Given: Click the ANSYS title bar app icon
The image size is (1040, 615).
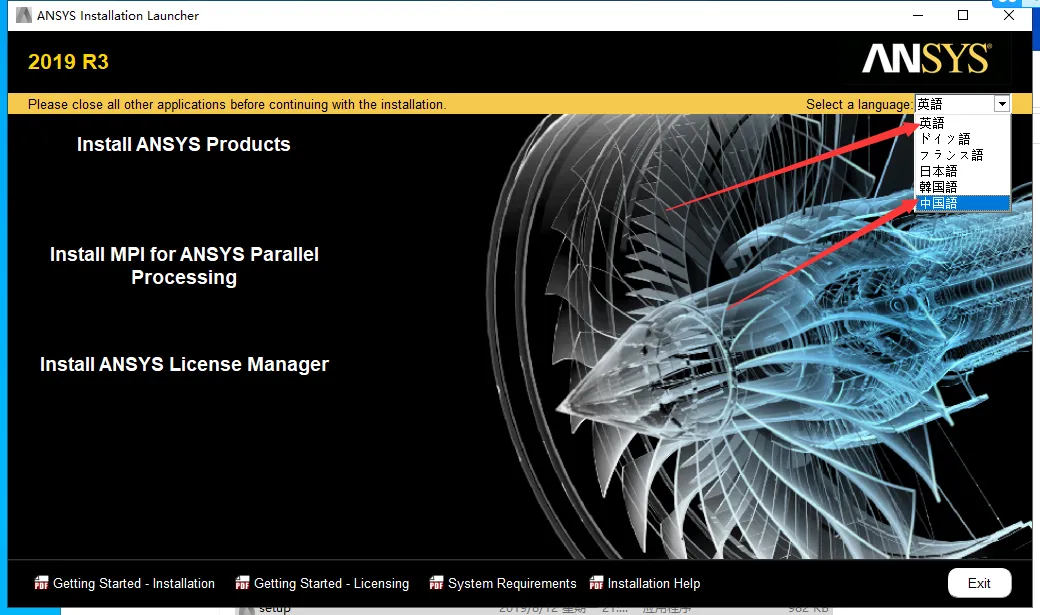Looking at the screenshot, I should coord(24,15).
